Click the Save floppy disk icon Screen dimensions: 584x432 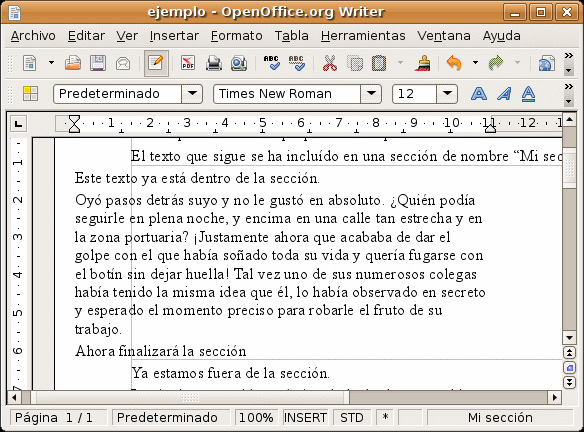98,63
